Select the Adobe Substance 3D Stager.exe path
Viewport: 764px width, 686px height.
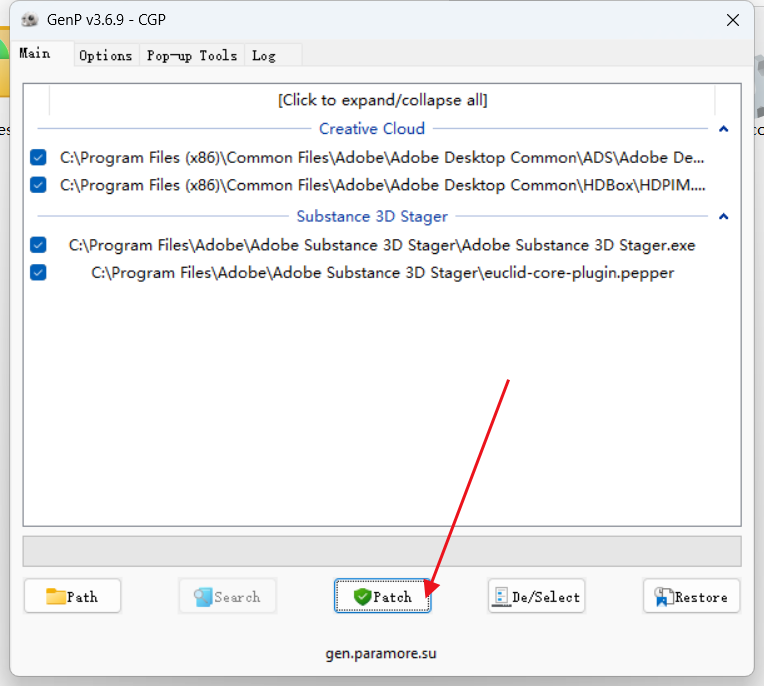(382, 245)
